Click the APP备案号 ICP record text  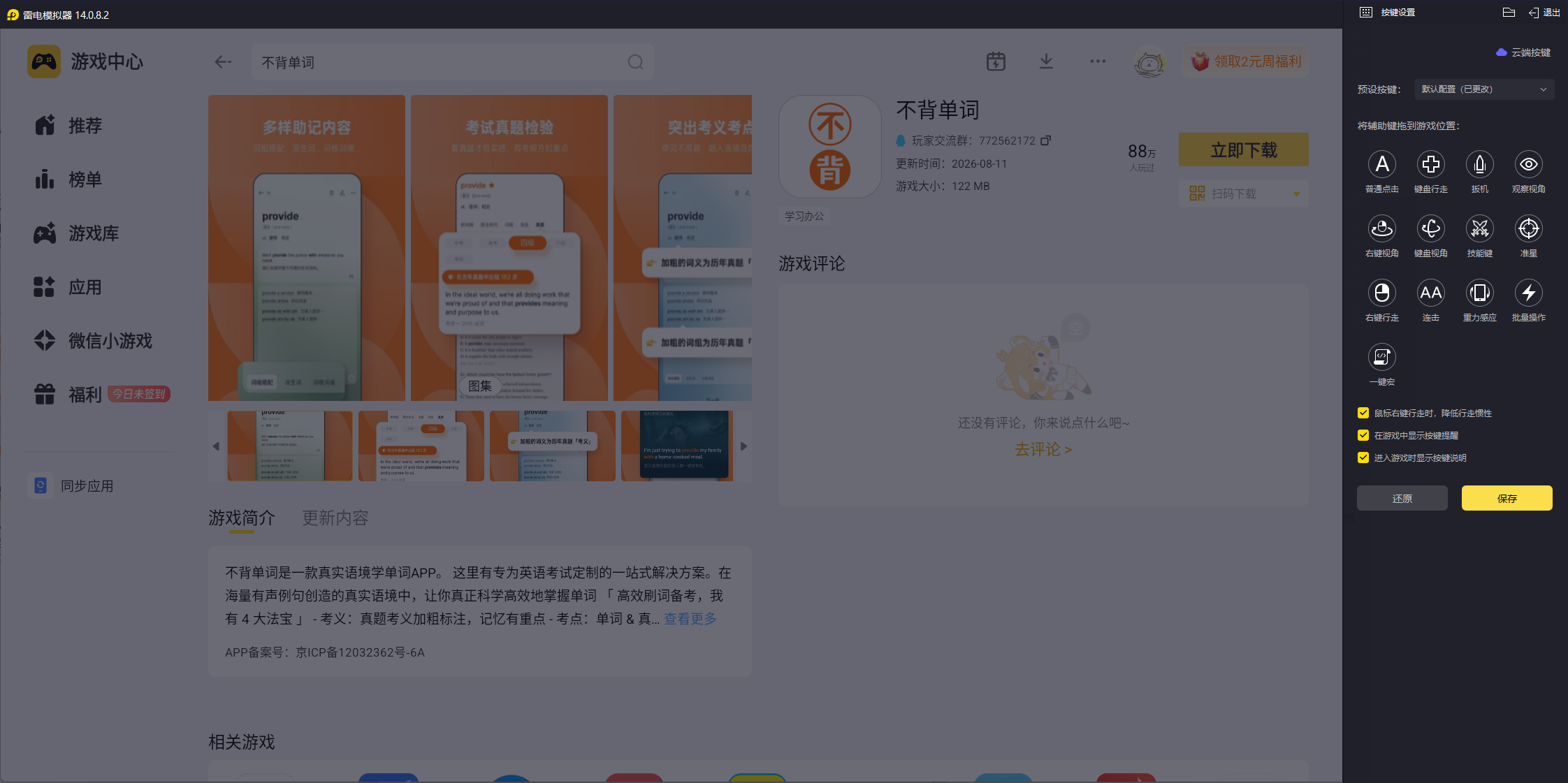point(325,652)
